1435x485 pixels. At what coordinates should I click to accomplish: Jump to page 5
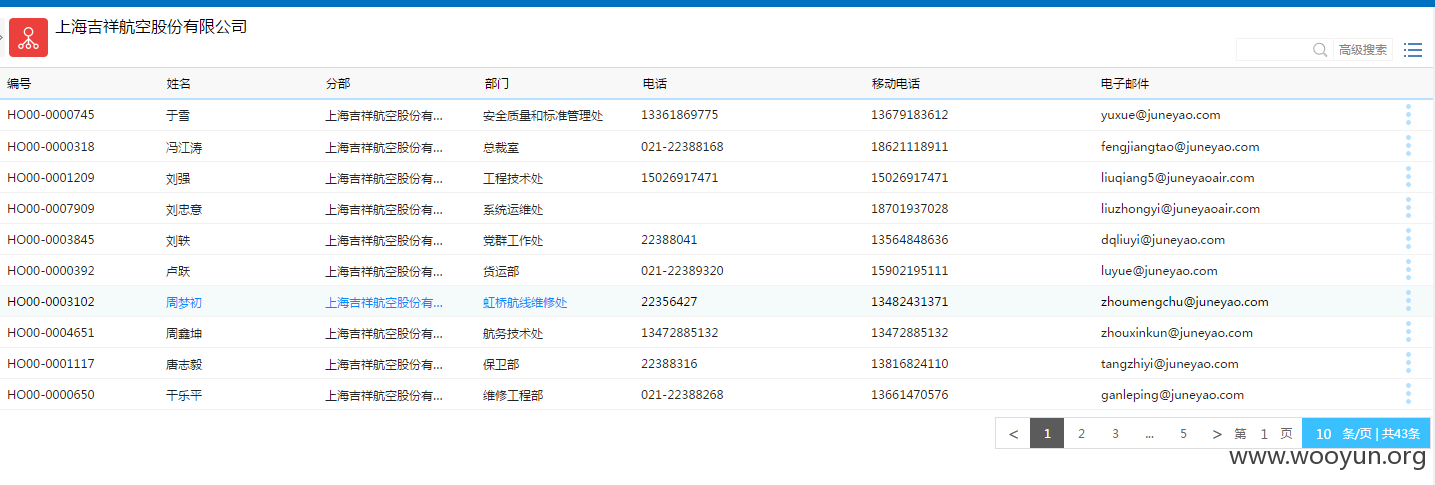tap(1183, 433)
